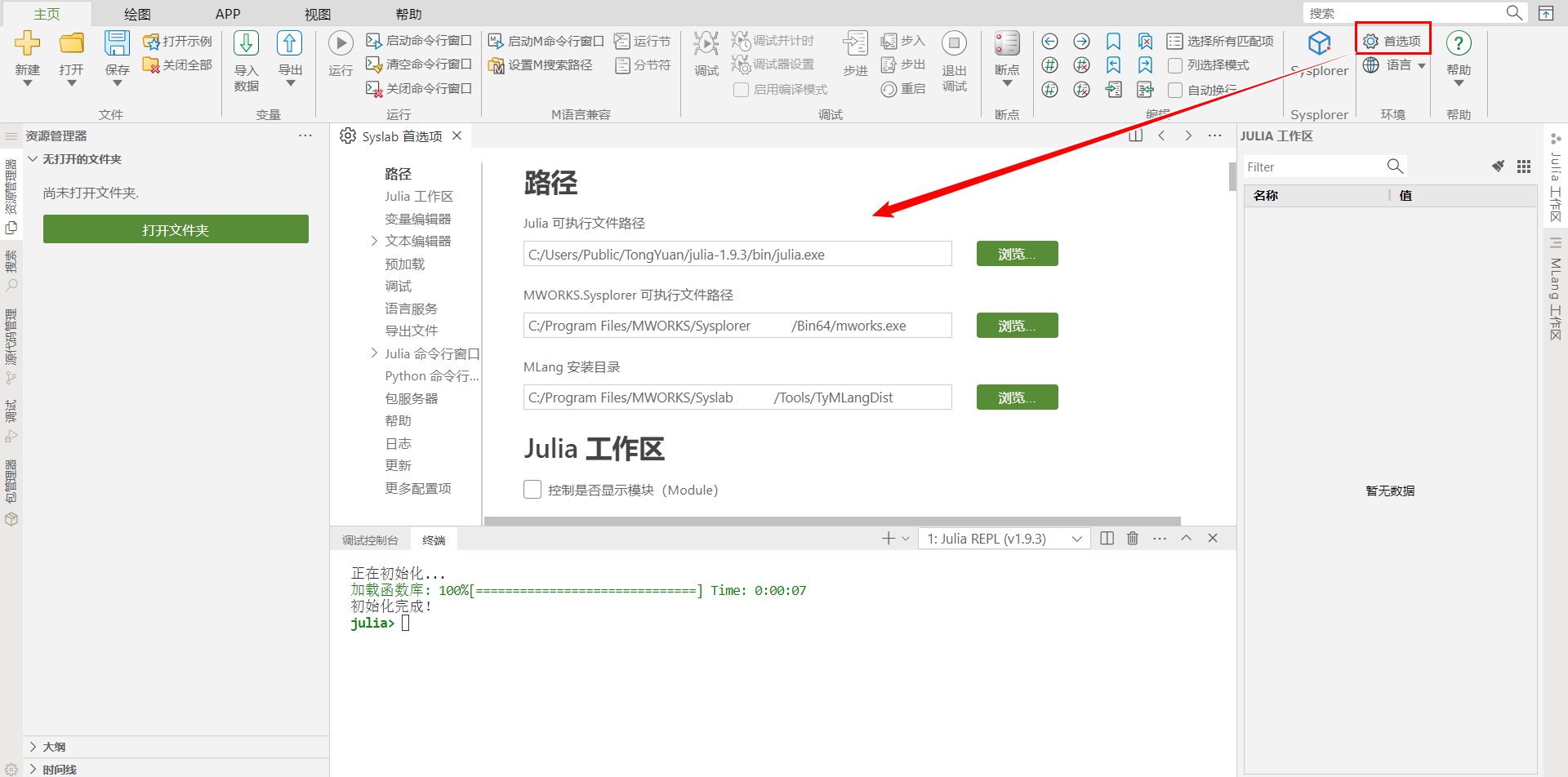Click the Import Data (导入数据) icon
This screenshot has width=1568, height=777.
pyautogui.click(x=246, y=43)
